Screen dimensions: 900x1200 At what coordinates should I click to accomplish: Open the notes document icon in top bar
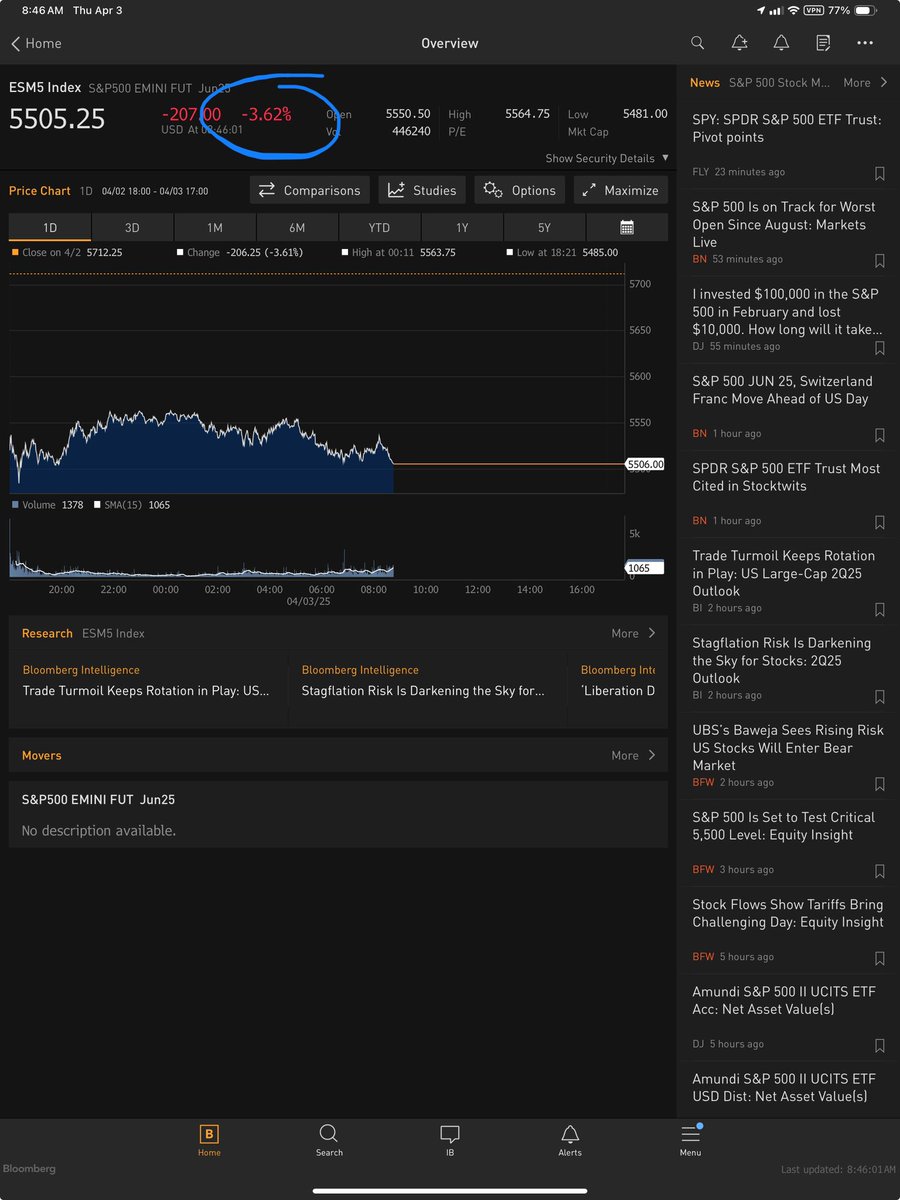(x=823, y=43)
